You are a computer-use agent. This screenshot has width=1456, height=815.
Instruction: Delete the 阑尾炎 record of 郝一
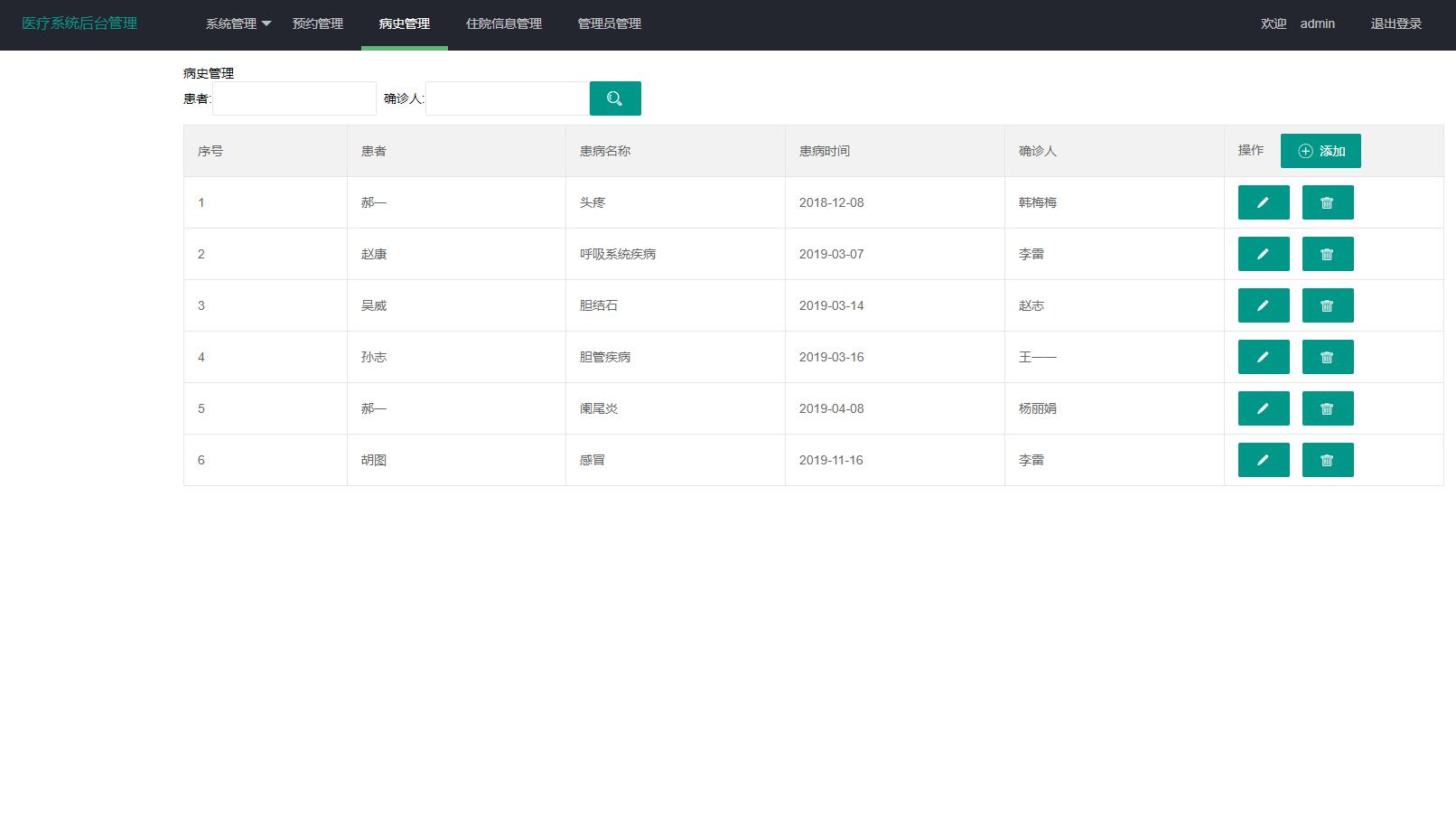(1327, 408)
